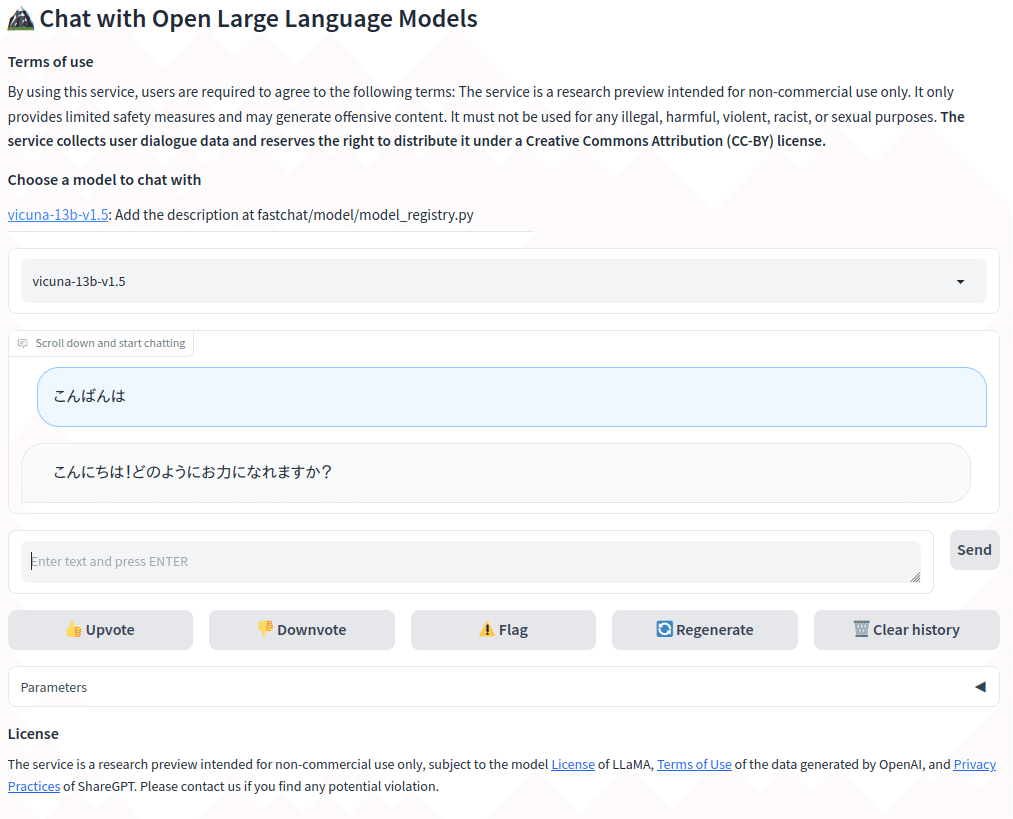The height and width of the screenshot is (819, 1013).
Task: Click the thumbs-up icon on Upvote
Action: click(74, 629)
